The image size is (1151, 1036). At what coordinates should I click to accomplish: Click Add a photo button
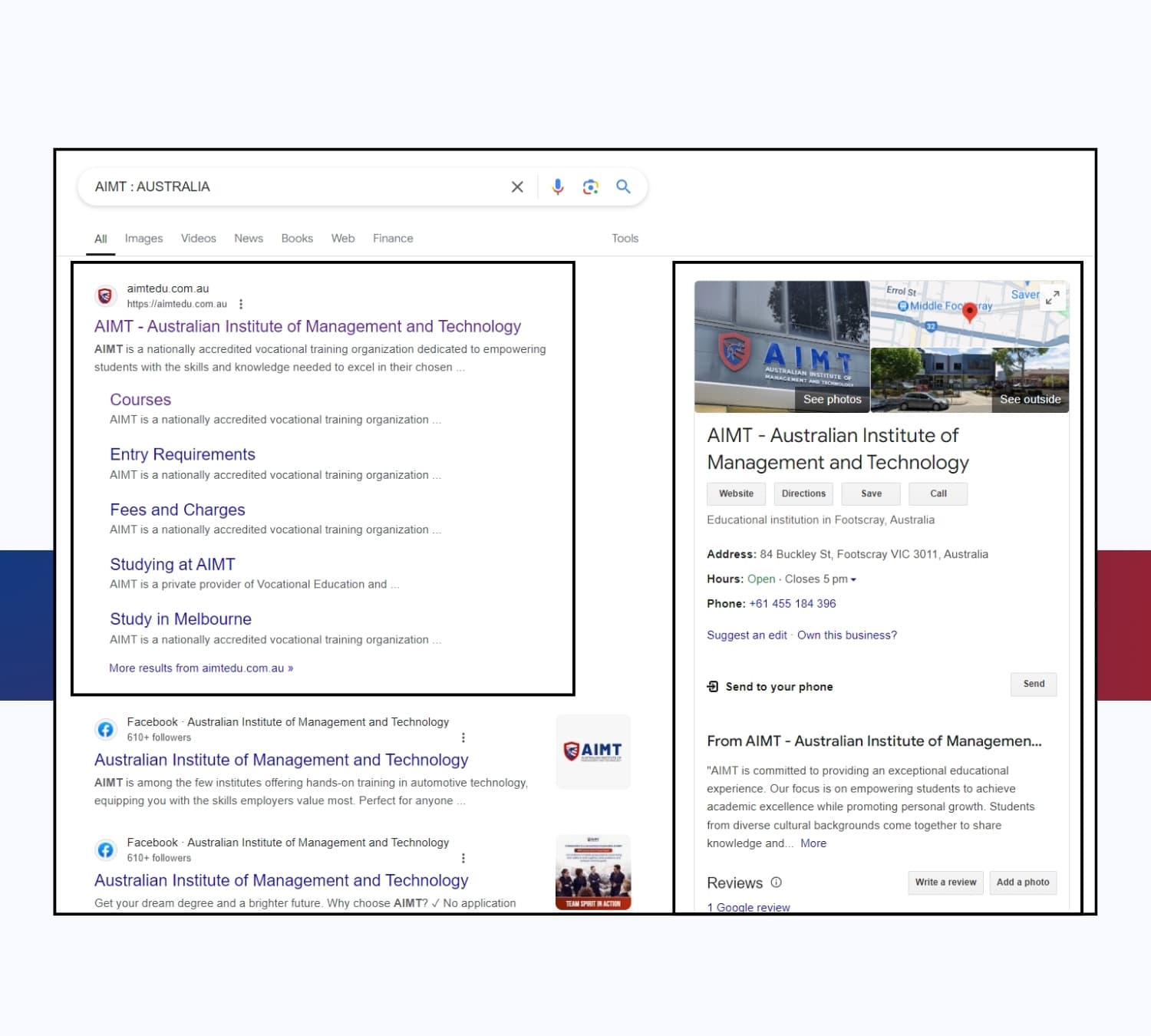[x=1023, y=883]
